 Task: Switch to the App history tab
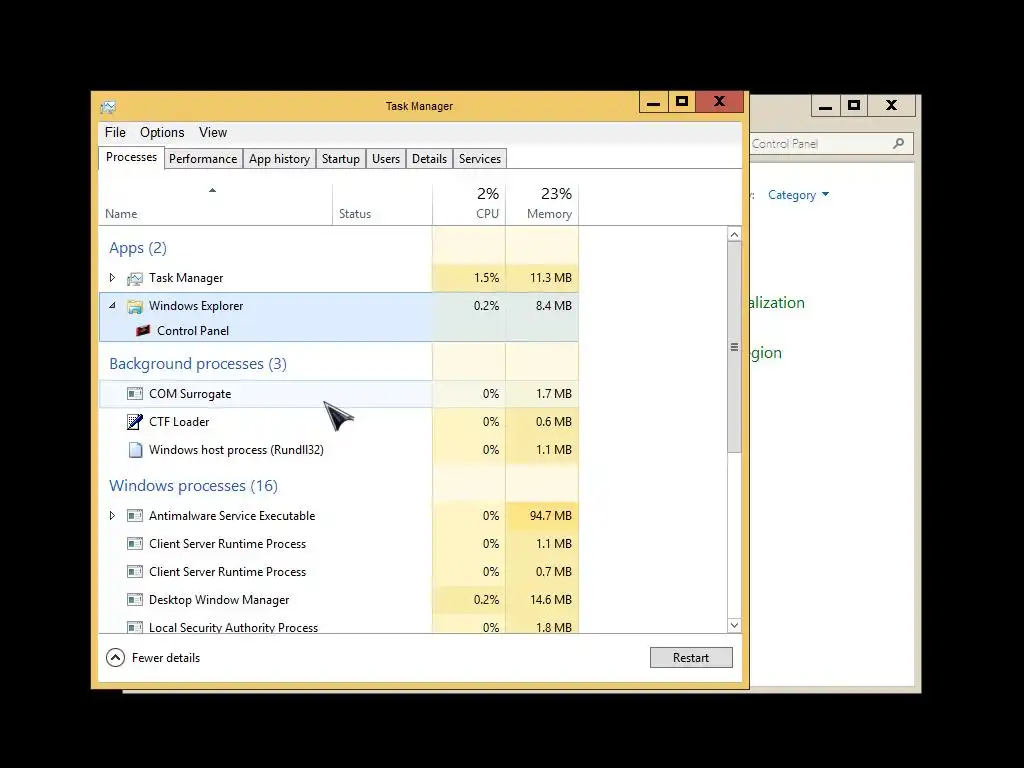tap(280, 159)
